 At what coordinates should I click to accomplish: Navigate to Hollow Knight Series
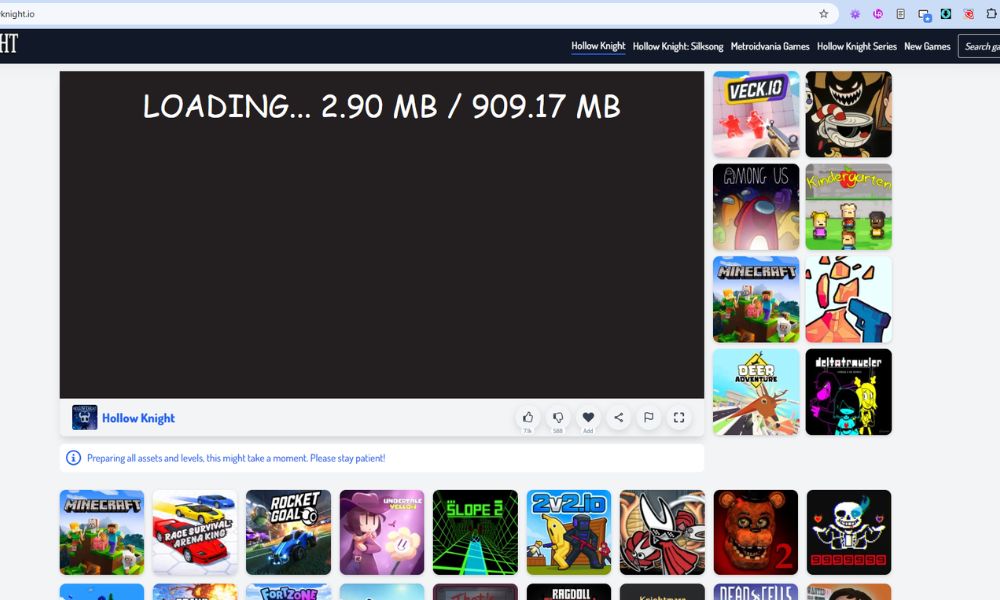point(857,46)
